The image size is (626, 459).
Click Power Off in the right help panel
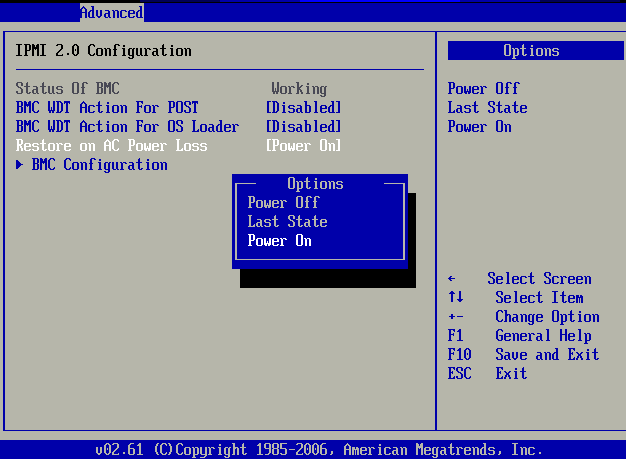tap(483, 89)
